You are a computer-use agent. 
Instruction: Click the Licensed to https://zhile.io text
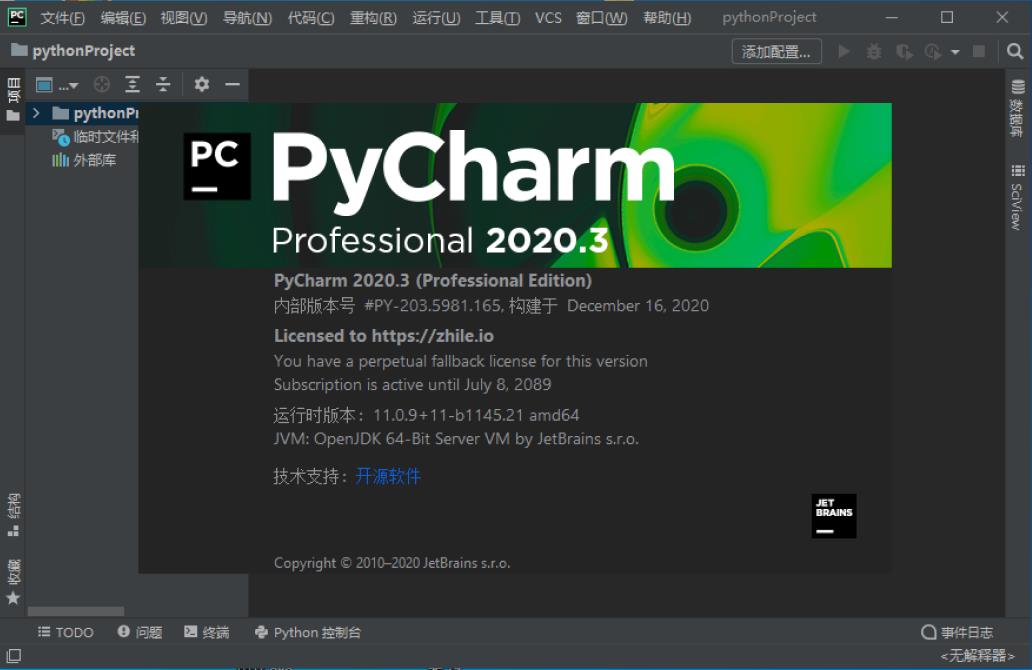pyautogui.click(x=384, y=336)
